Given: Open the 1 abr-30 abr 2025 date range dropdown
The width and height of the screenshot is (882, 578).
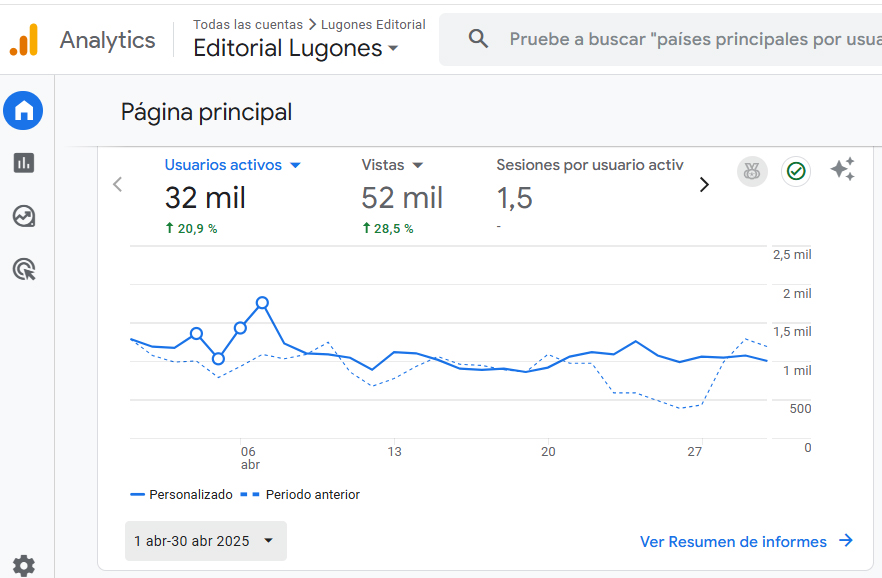Looking at the screenshot, I should pyautogui.click(x=206, y=541).
